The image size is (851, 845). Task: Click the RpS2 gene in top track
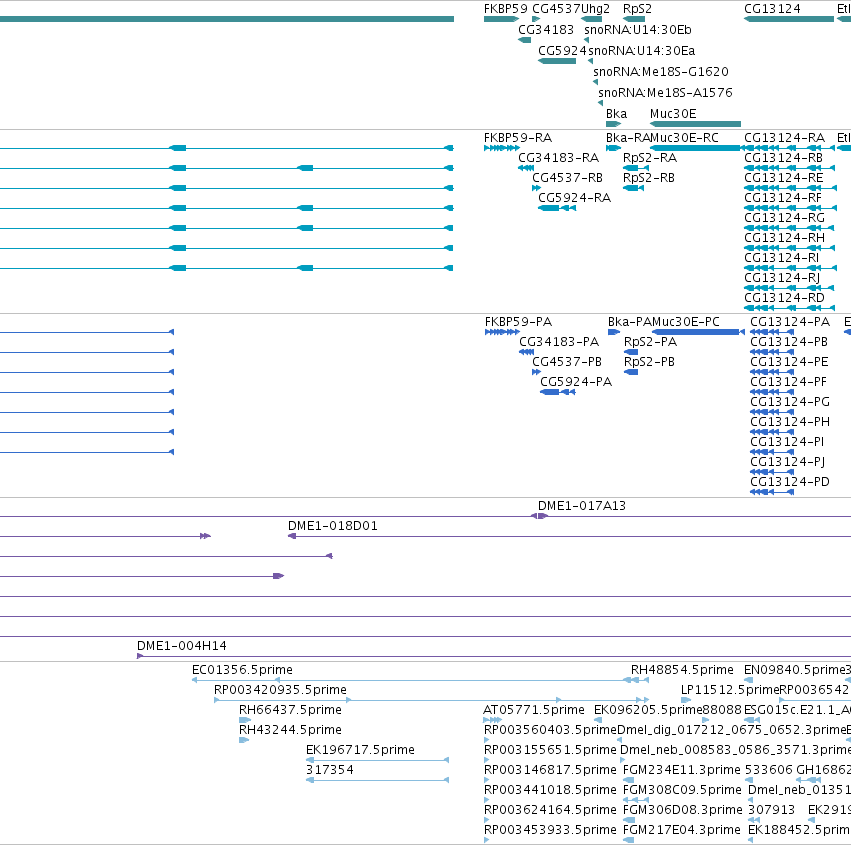(633, 19)
